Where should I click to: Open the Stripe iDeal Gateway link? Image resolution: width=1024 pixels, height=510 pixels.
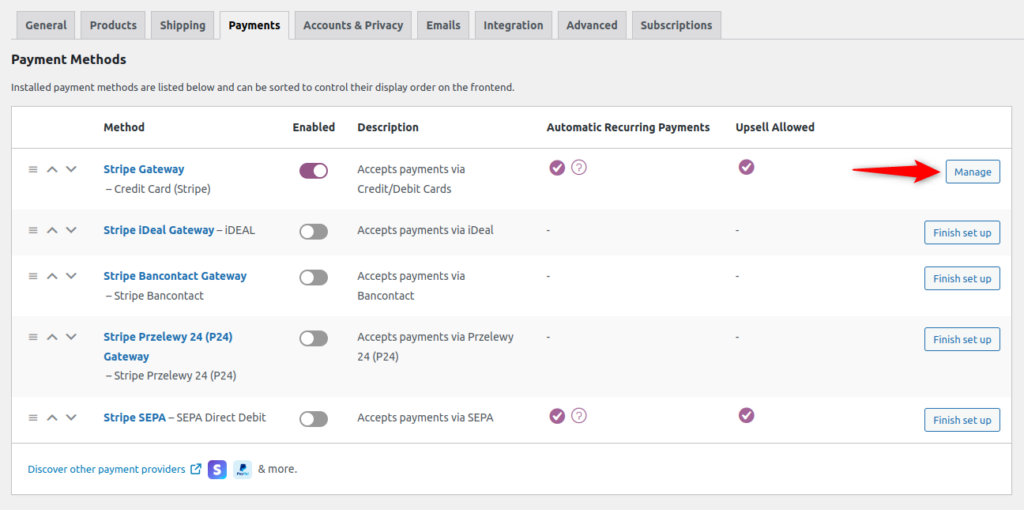[159, 230]
